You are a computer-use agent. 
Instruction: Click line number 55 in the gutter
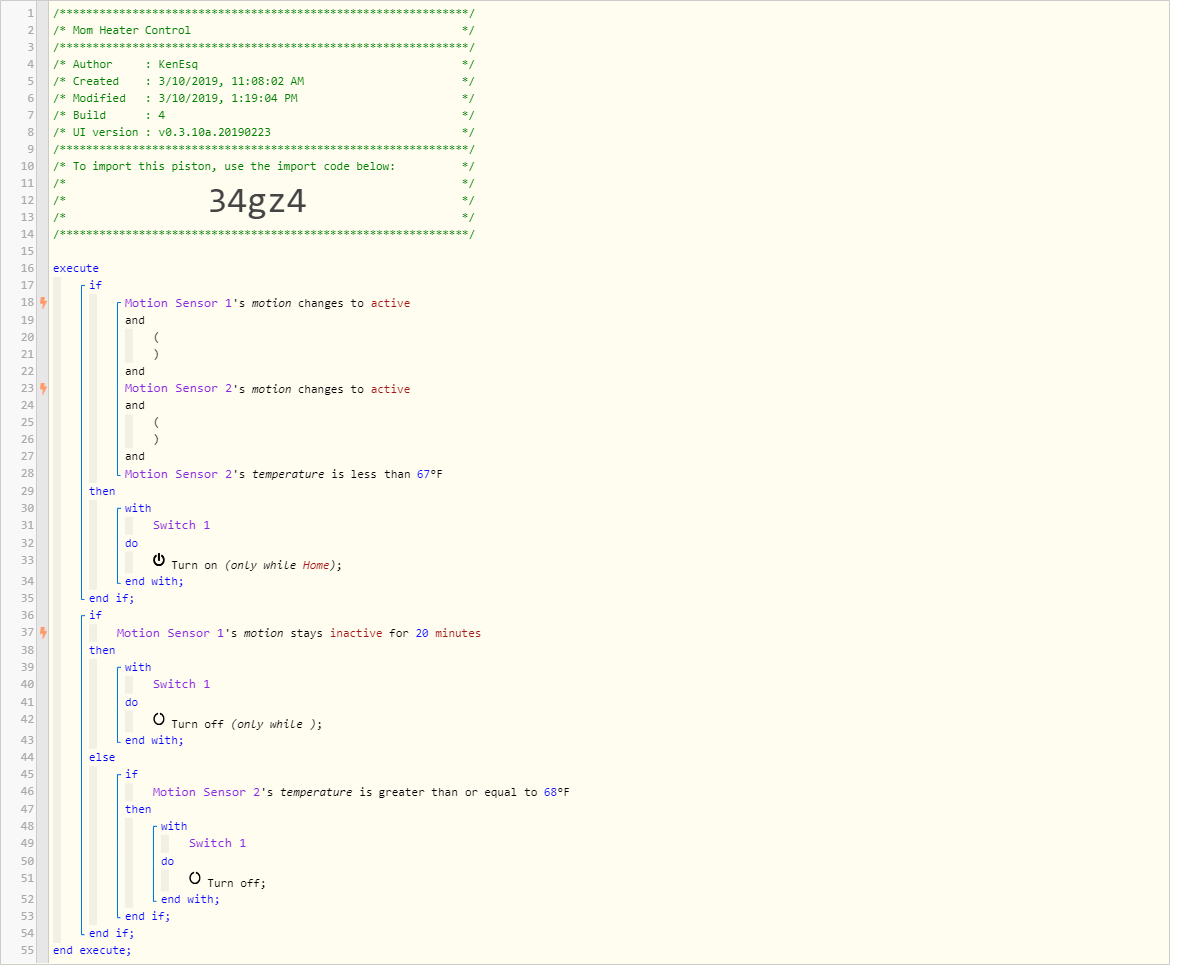[28, 951]
